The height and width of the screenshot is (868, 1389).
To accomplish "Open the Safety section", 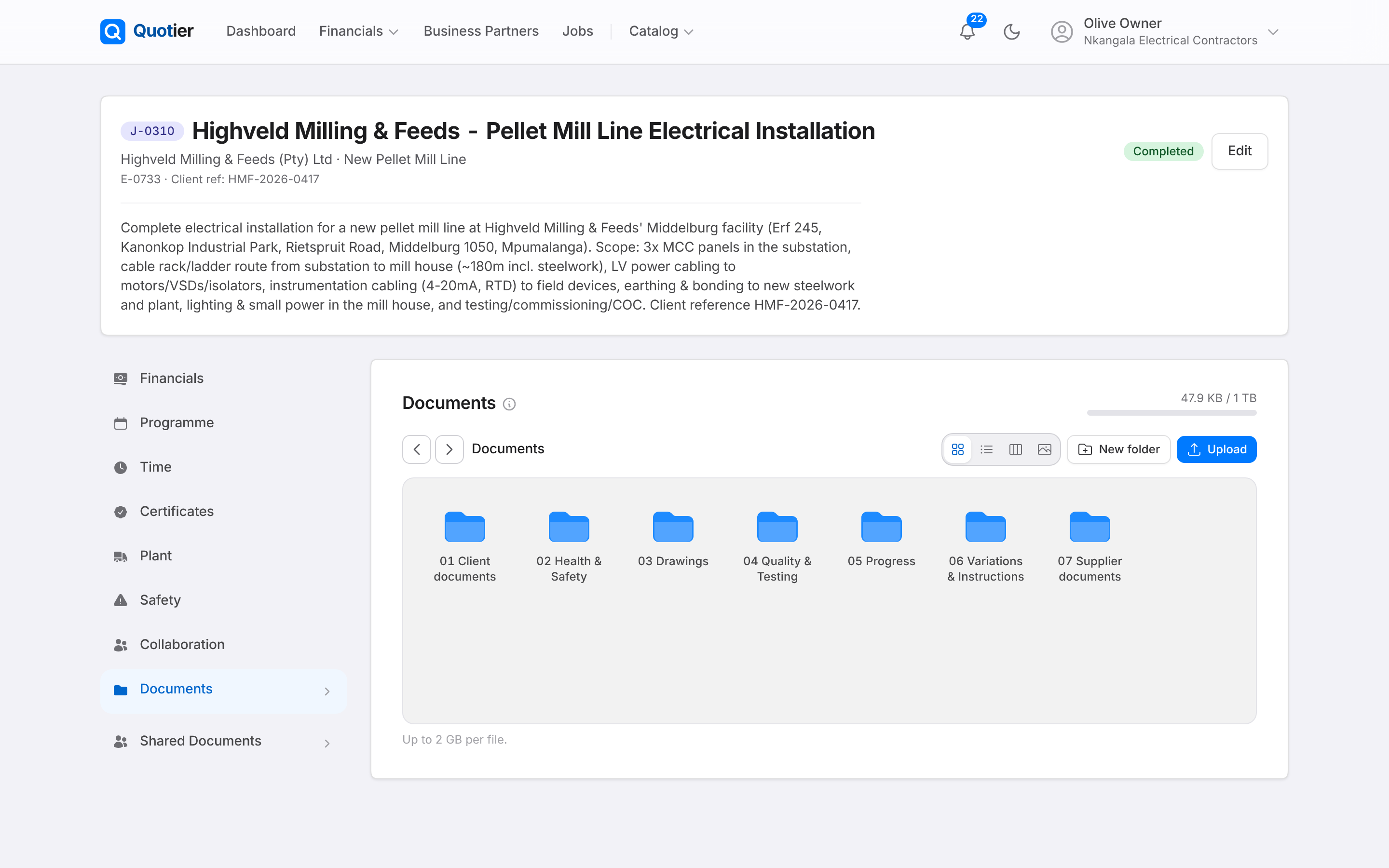I will [x=224, y=600].
